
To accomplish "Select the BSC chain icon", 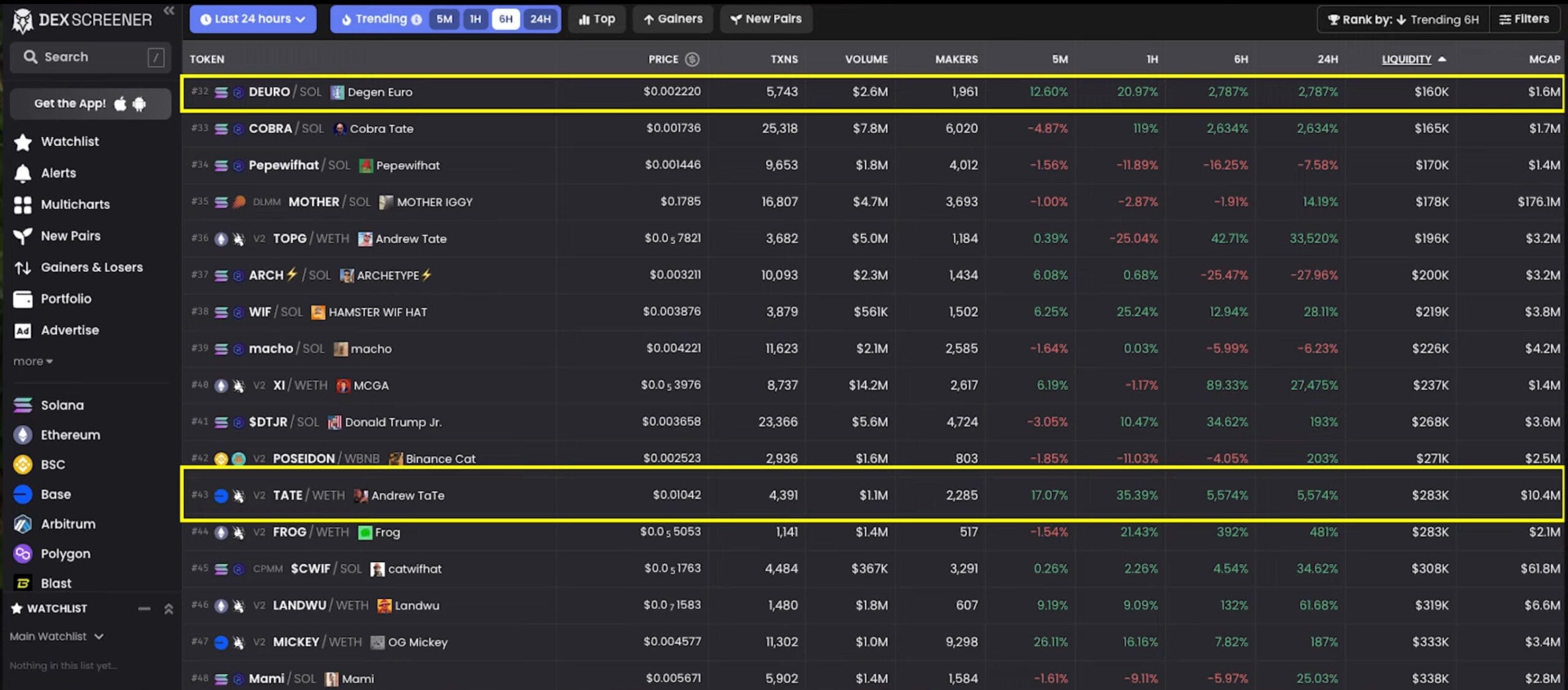I will (23, 465).
